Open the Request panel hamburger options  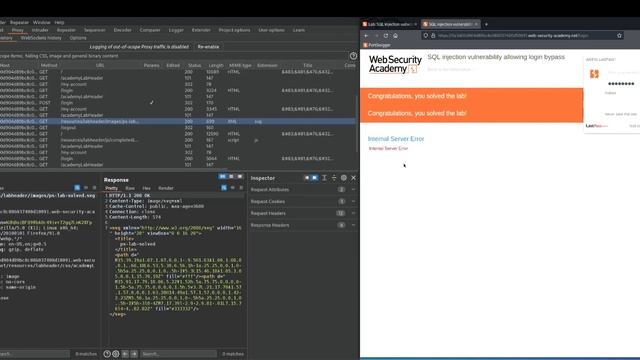[94, 188]
